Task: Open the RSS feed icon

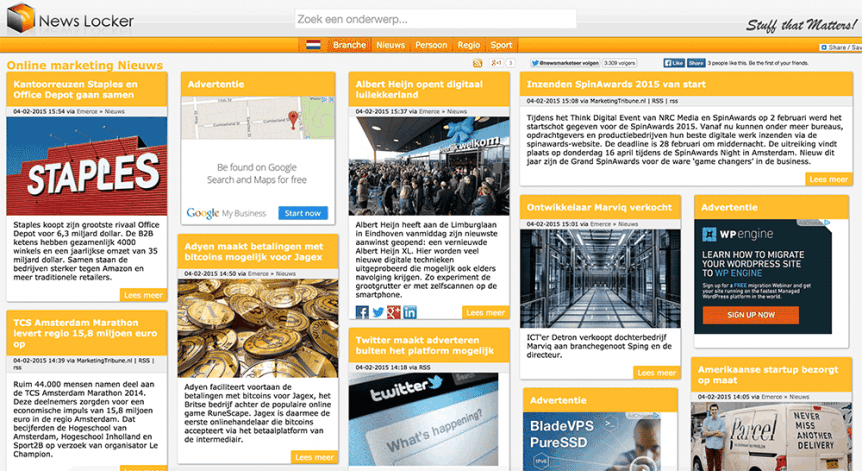Action: [477, 63]
